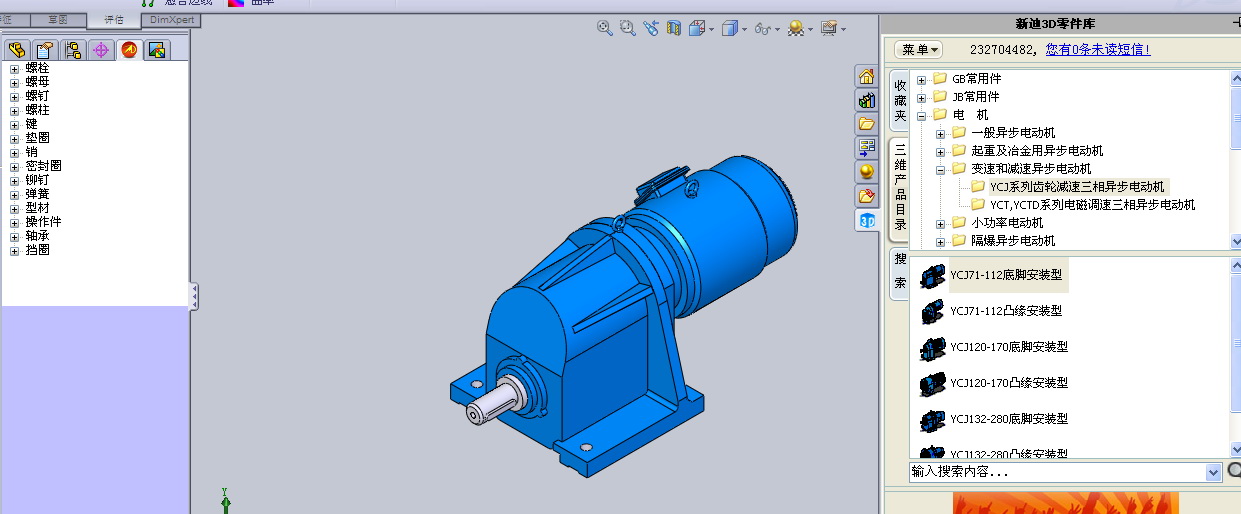Switch to the PropertyManager tab icon
Screen dimensions: 1241x514
click(x=44, y=50)
